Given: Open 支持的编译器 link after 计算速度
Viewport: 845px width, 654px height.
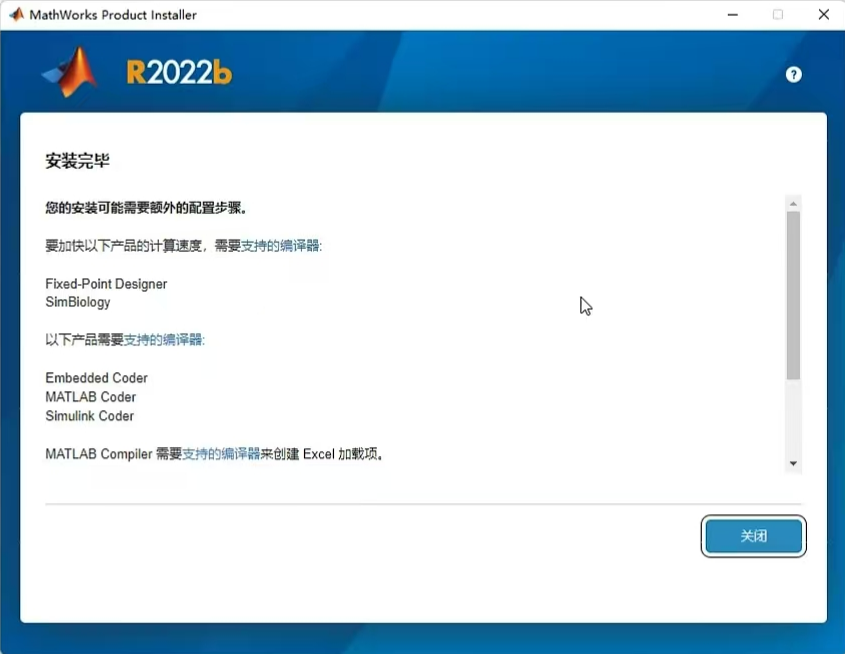Looking at the screenshot, I should coord(280,246).
